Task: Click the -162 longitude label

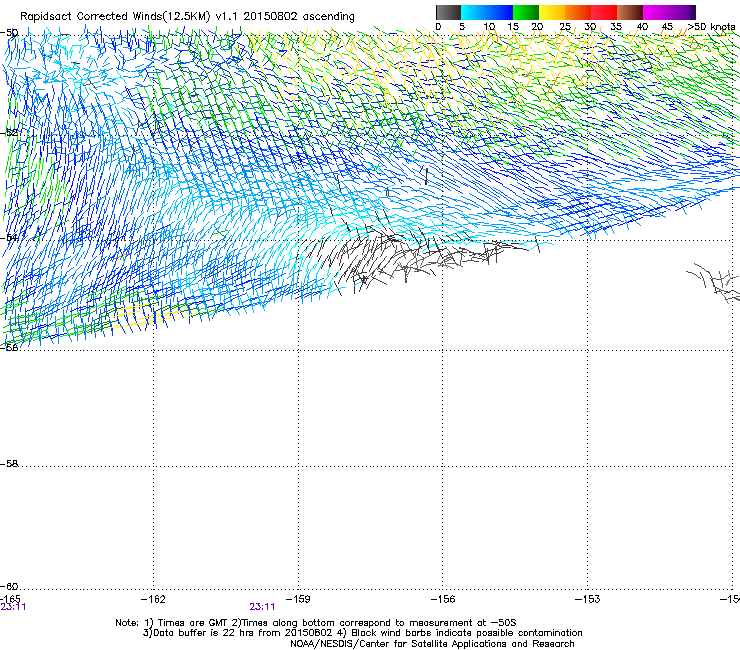Action: pyautogui.click(x=153, y=599)
